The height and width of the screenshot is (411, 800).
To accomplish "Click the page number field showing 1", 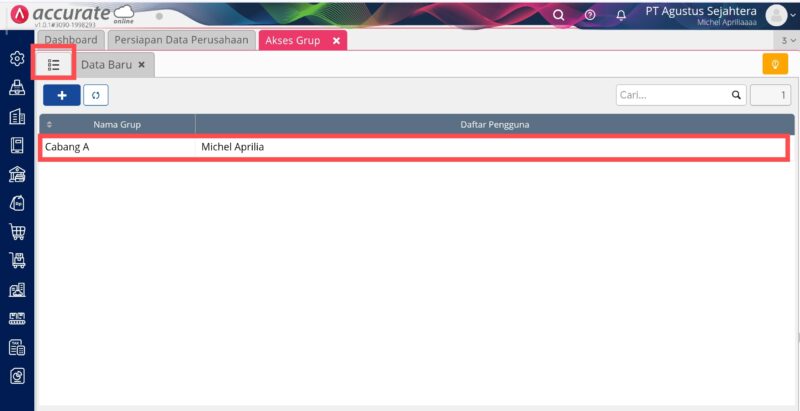I will tap(770, 95).
